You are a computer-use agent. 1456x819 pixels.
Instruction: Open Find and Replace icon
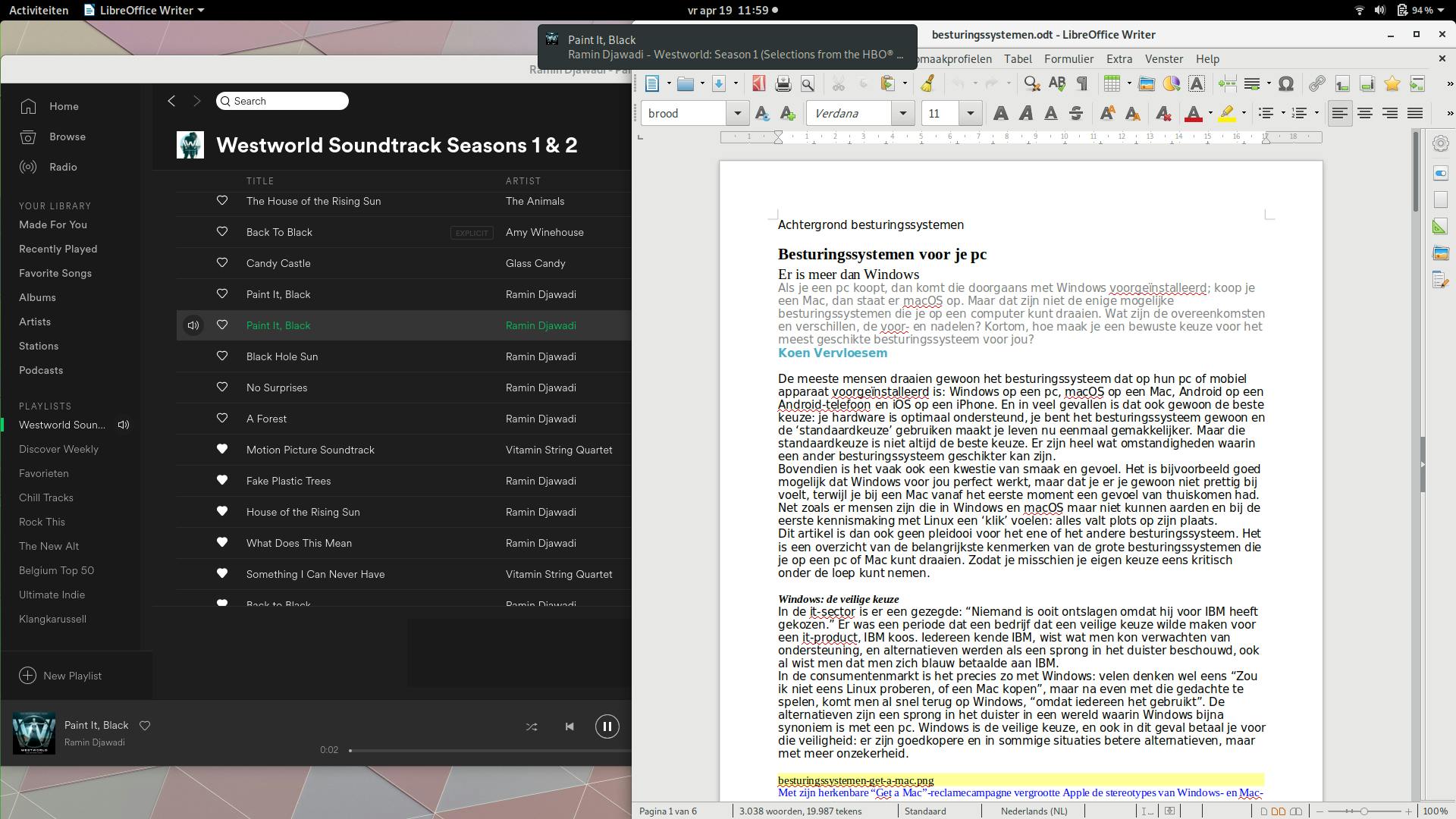[x=1031, y=84]
